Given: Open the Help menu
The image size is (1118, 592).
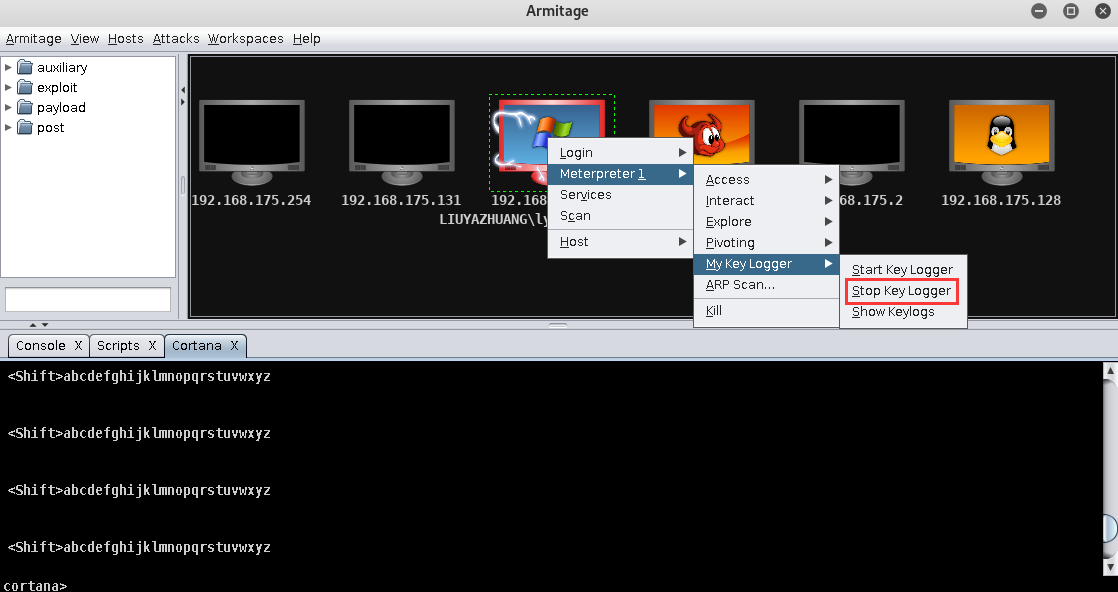Looking at the screenshot, I should (x=307, y=39).
